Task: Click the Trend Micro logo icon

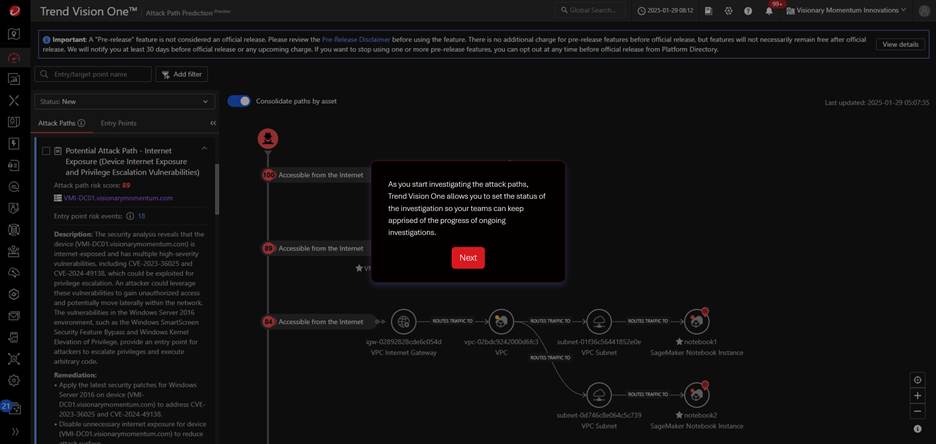Action: click(x=14, y=10)
